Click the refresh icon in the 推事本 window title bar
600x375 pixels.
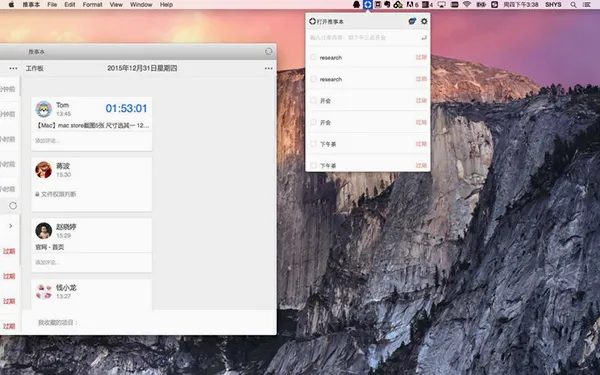269,51
